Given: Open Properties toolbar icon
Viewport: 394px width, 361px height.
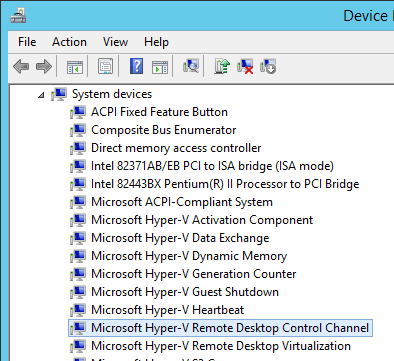Looking at the screenshot, I should click(x=105, y=66).
